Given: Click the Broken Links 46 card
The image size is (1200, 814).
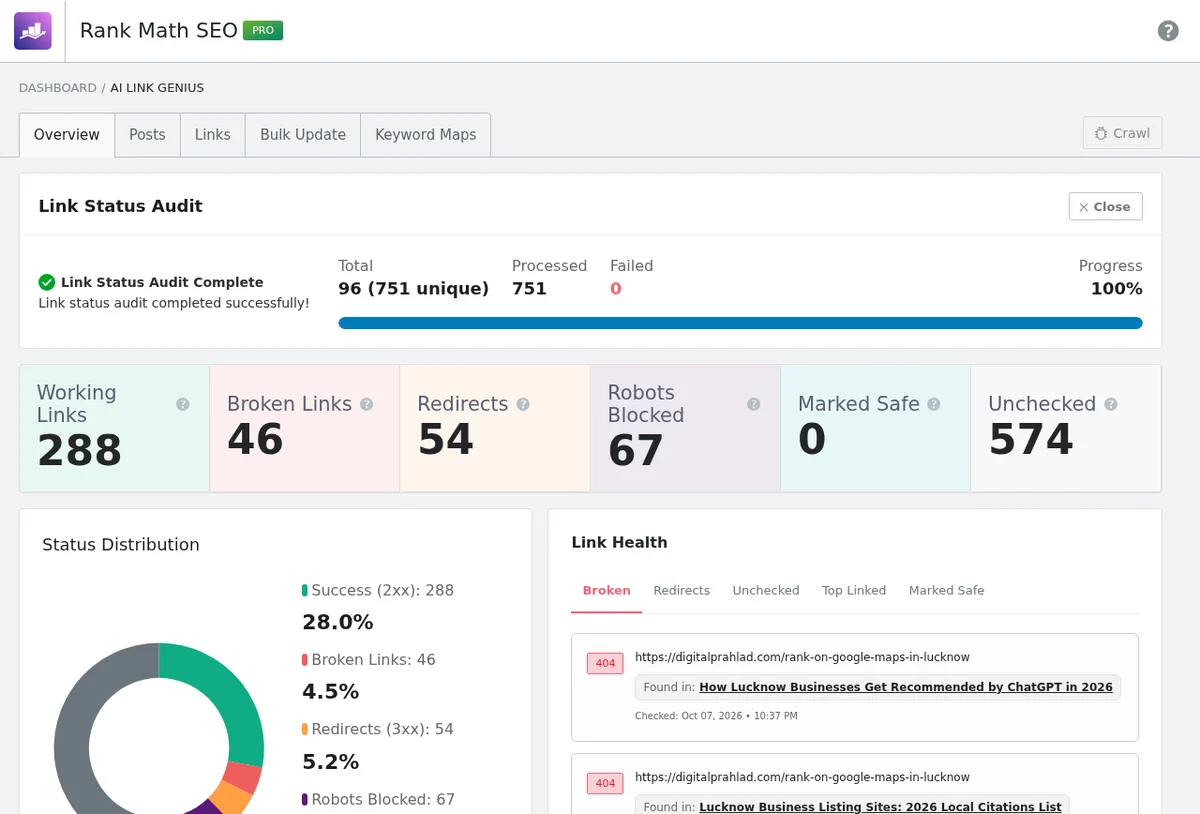Looking at the screenshot, I should tap(305, 428).
